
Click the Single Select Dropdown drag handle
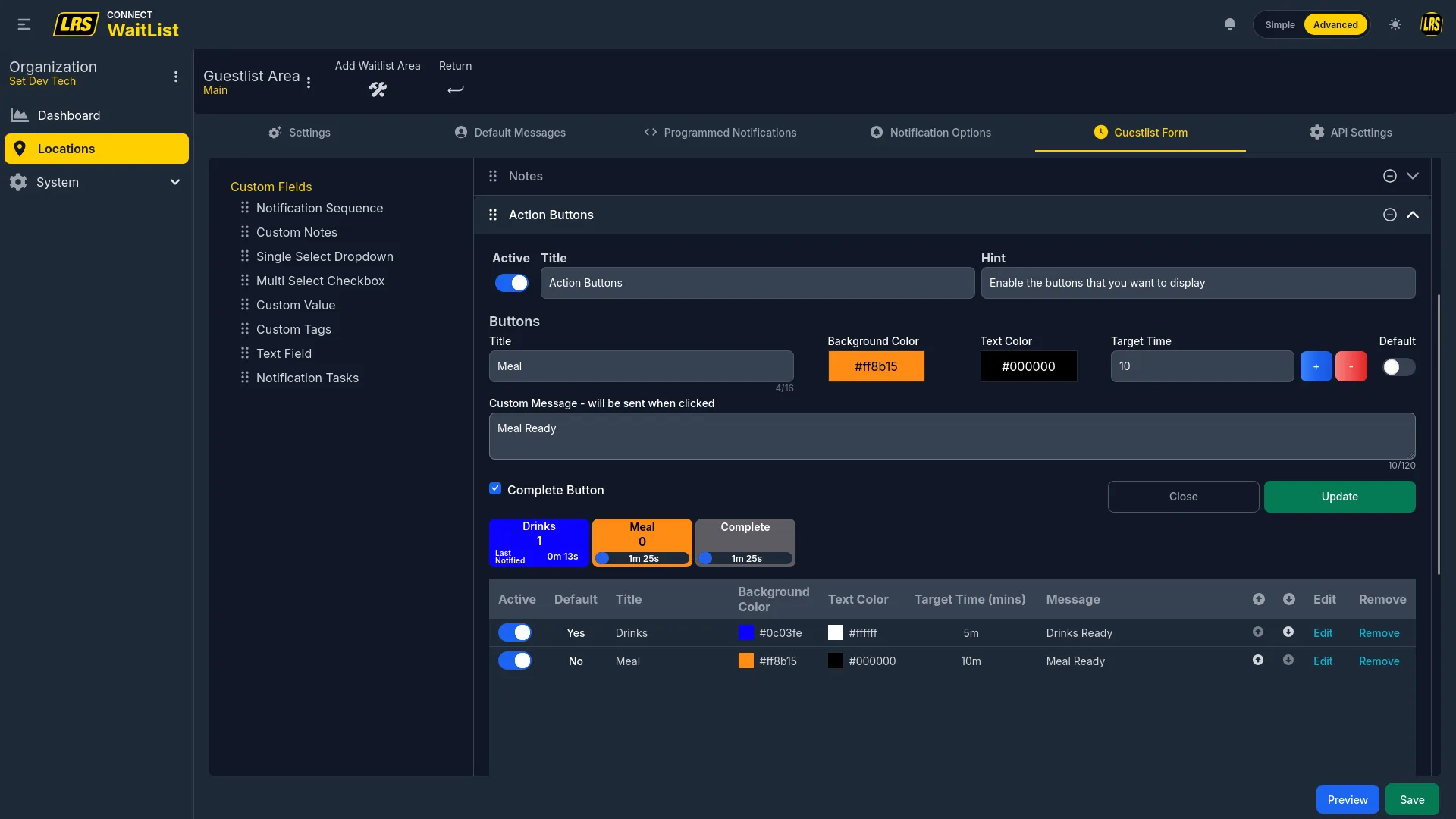click(x=245, y=256)
